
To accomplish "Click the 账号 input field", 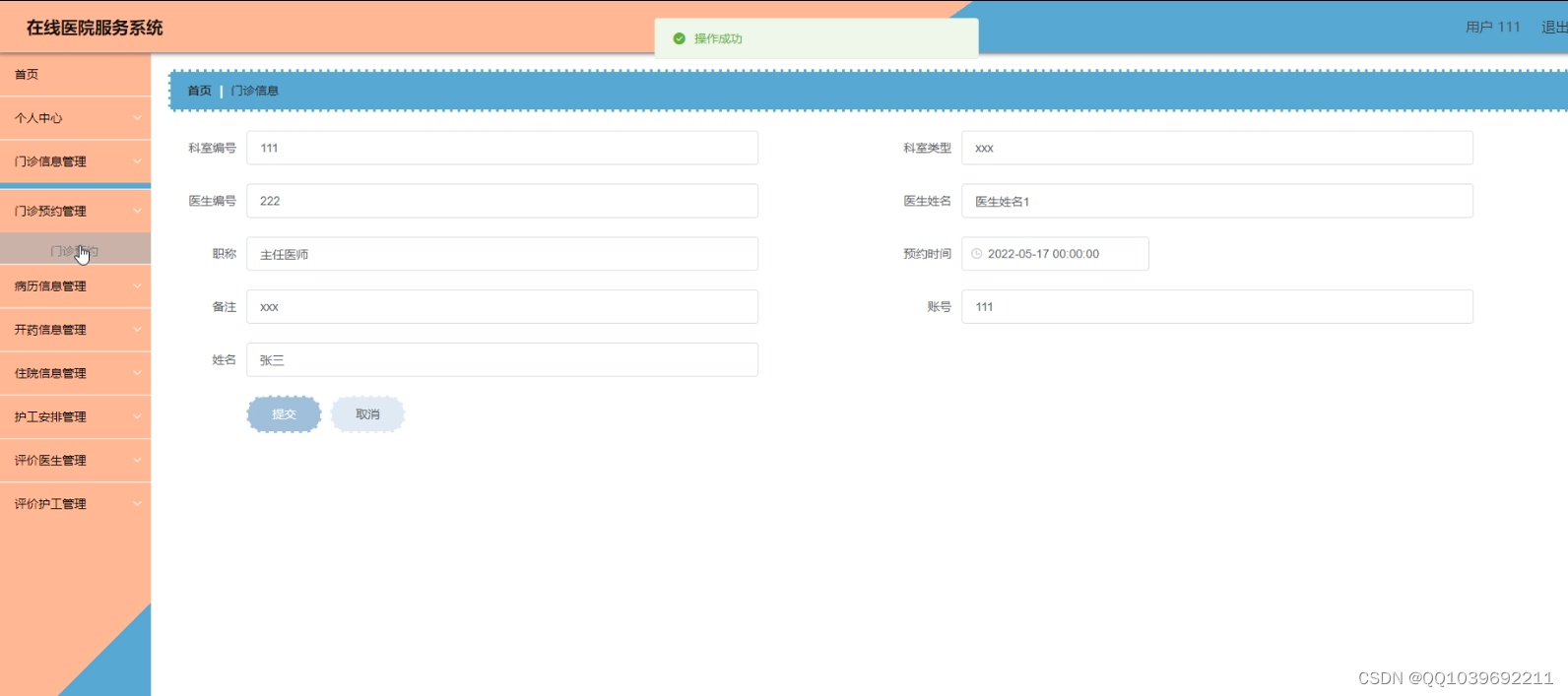I will pyautogui.click(x=1217, y=307).
